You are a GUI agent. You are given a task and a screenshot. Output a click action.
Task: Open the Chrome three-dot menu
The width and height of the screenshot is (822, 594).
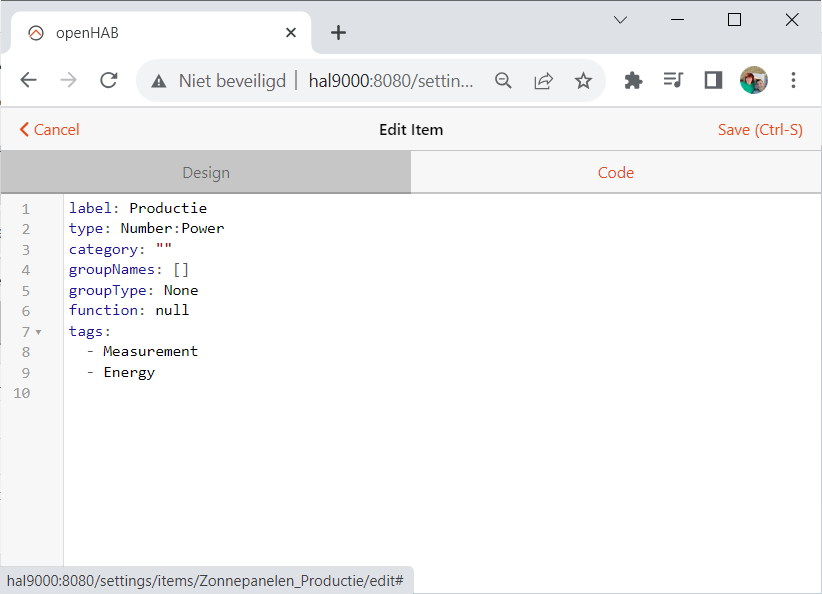point(793,81)
